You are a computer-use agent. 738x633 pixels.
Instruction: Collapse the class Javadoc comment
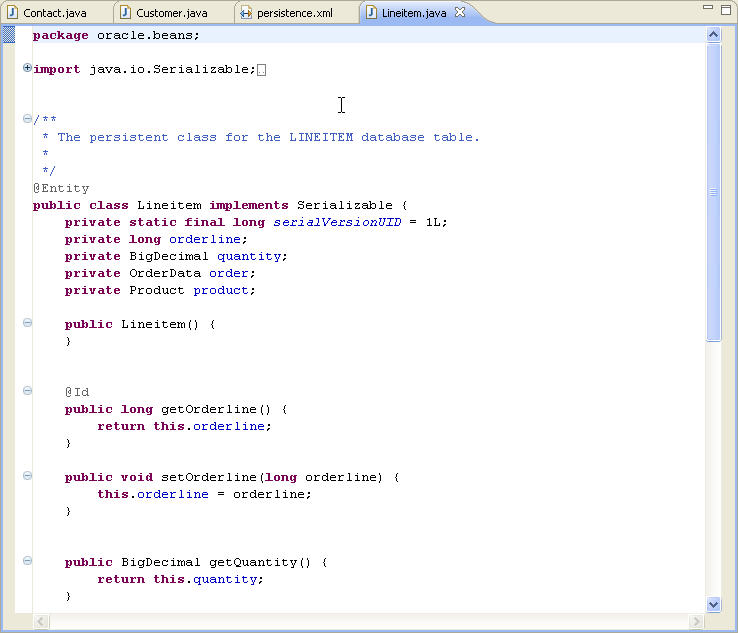pyautogui.click(x=27, y=119)
